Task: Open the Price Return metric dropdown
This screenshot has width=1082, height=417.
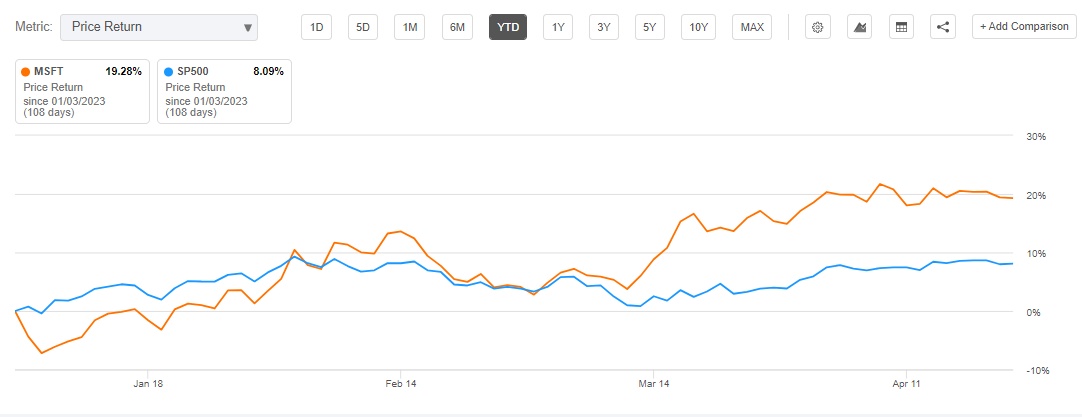Action: pos(159,27)
